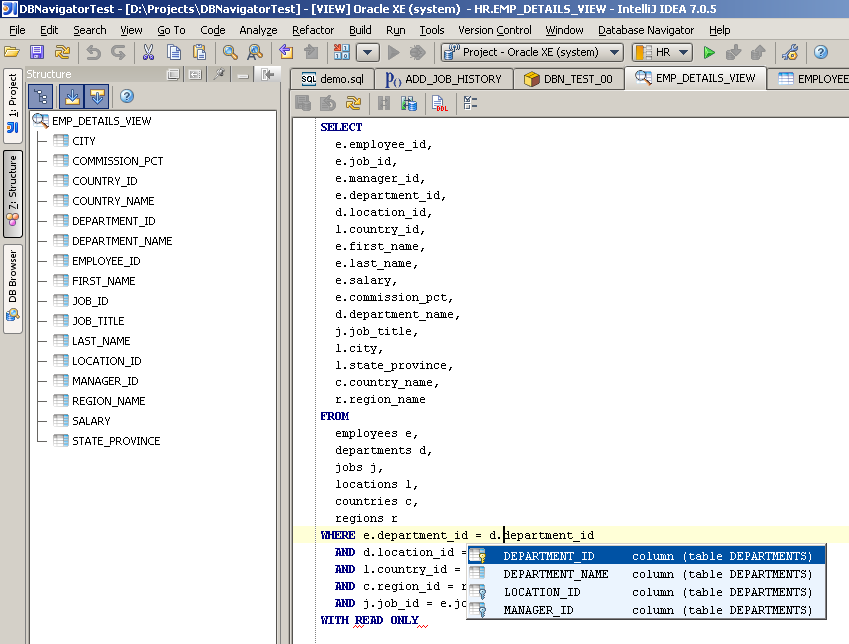The height and width of the screenshot is (644, 849).
Task: Choose LOCATION_ID from the completion popup
Action: (x=646, y=592)
